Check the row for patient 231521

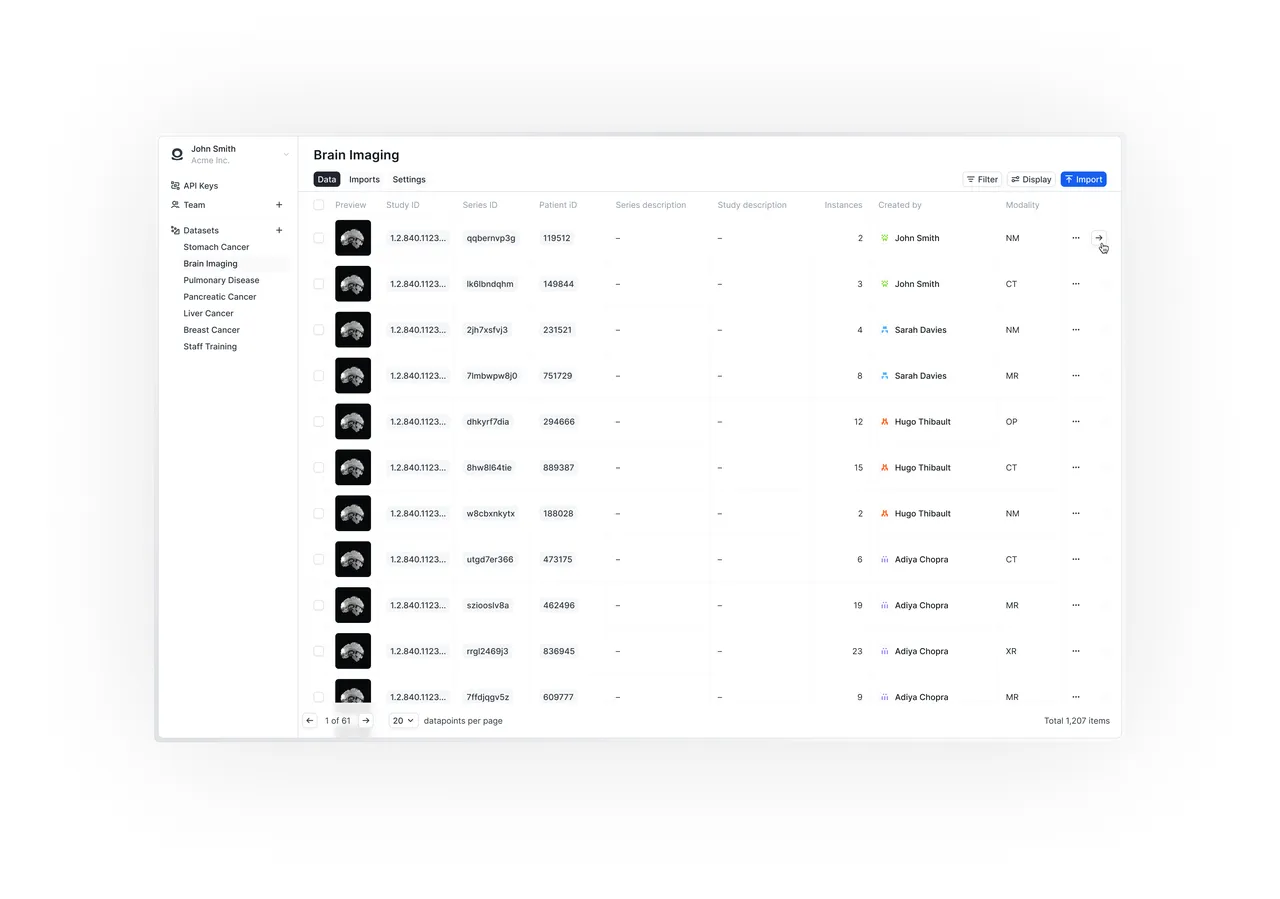319,330
